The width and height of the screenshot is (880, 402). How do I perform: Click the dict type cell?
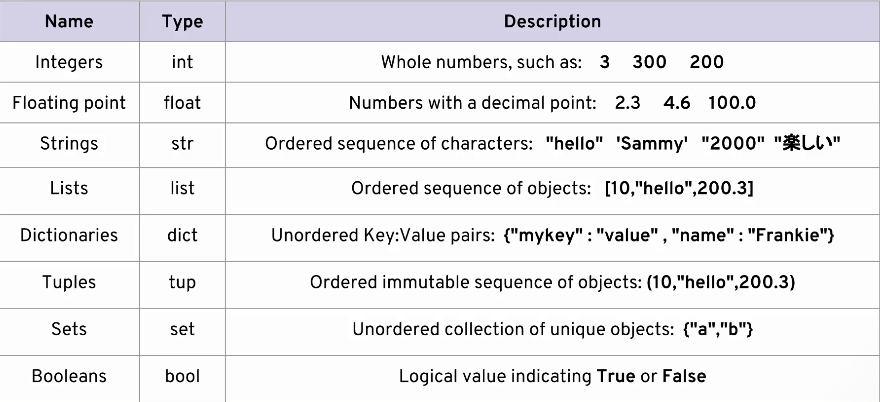[182, 235]
